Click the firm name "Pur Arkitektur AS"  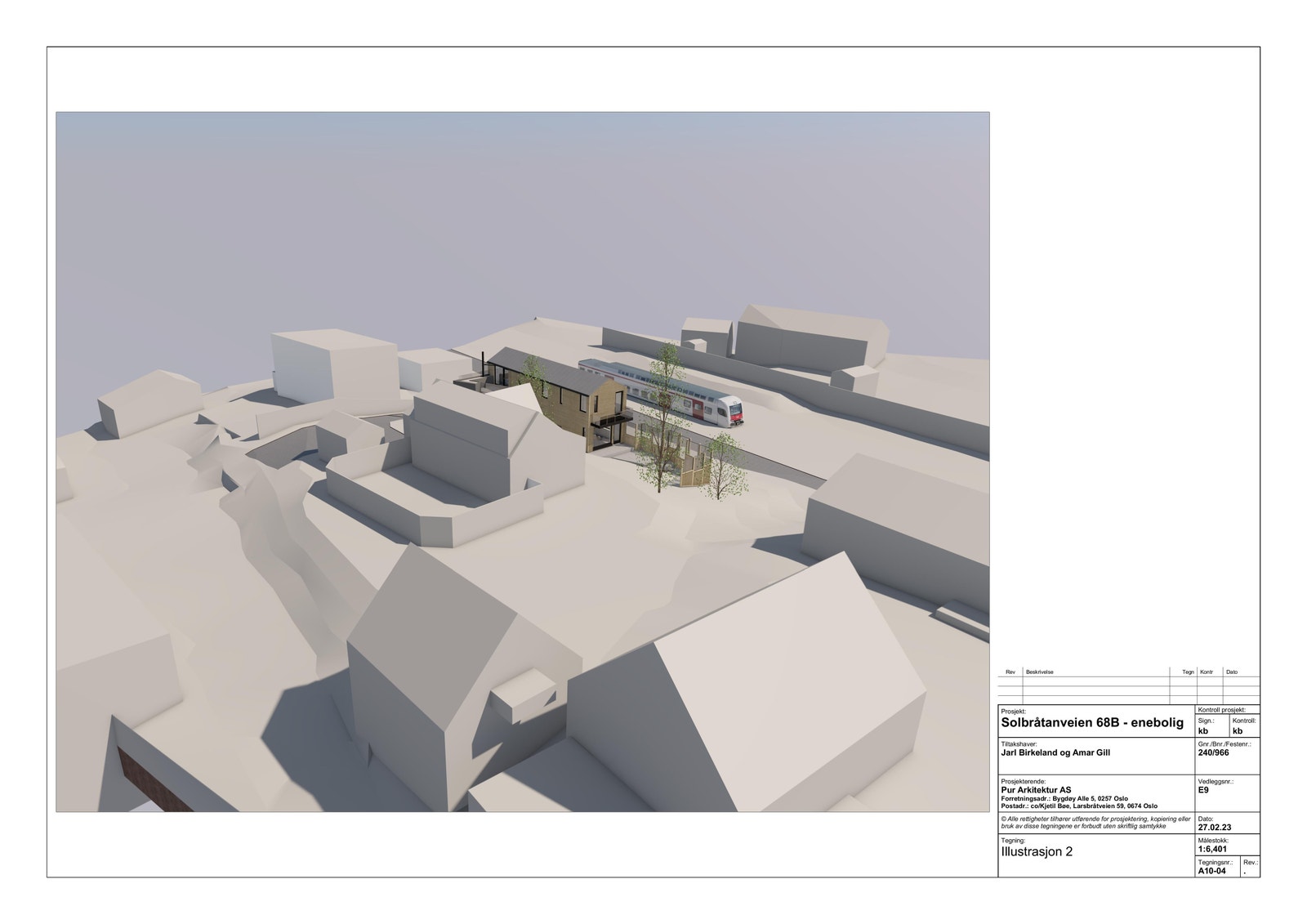click(x=1036, y=790)
